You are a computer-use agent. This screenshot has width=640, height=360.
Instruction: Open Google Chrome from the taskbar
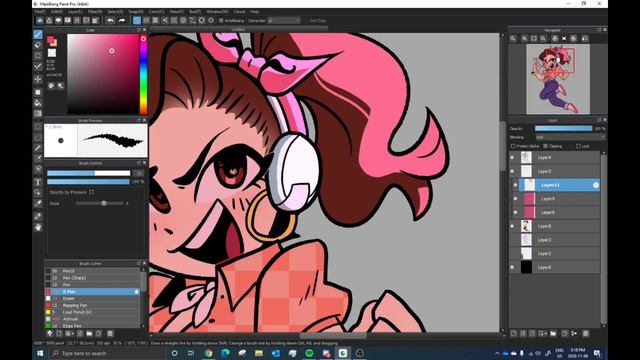209,353
